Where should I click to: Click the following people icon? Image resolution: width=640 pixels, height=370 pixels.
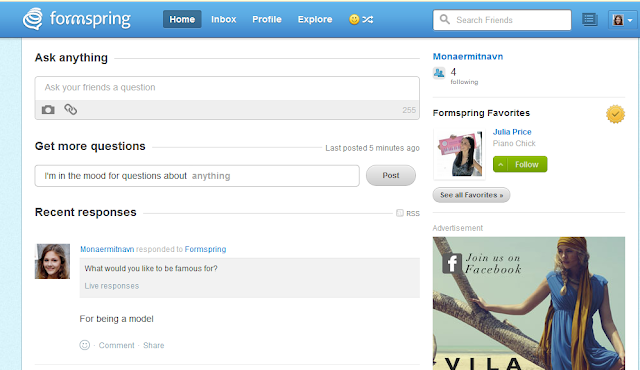tap(439, 73)
